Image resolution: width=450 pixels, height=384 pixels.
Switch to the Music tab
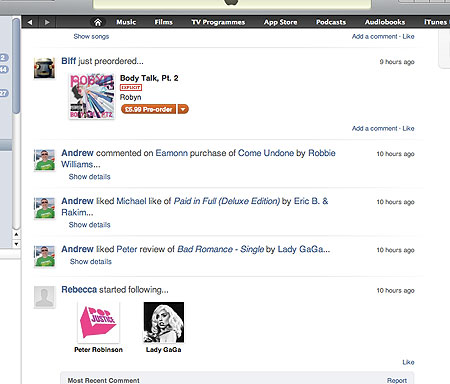point(126,22)
